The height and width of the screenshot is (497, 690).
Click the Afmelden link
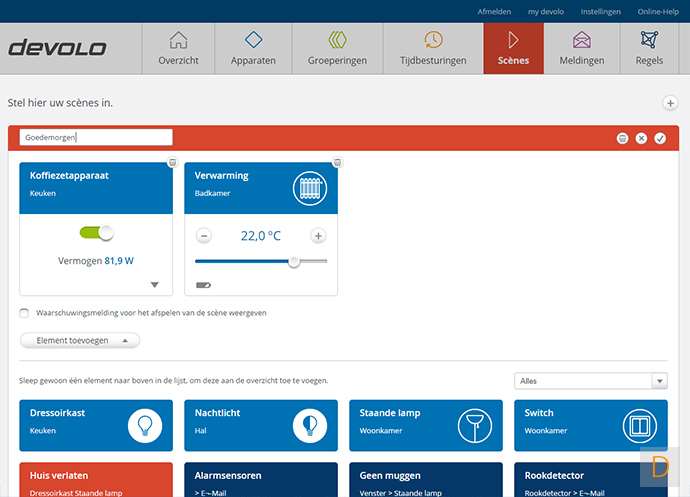pos(494,12)
